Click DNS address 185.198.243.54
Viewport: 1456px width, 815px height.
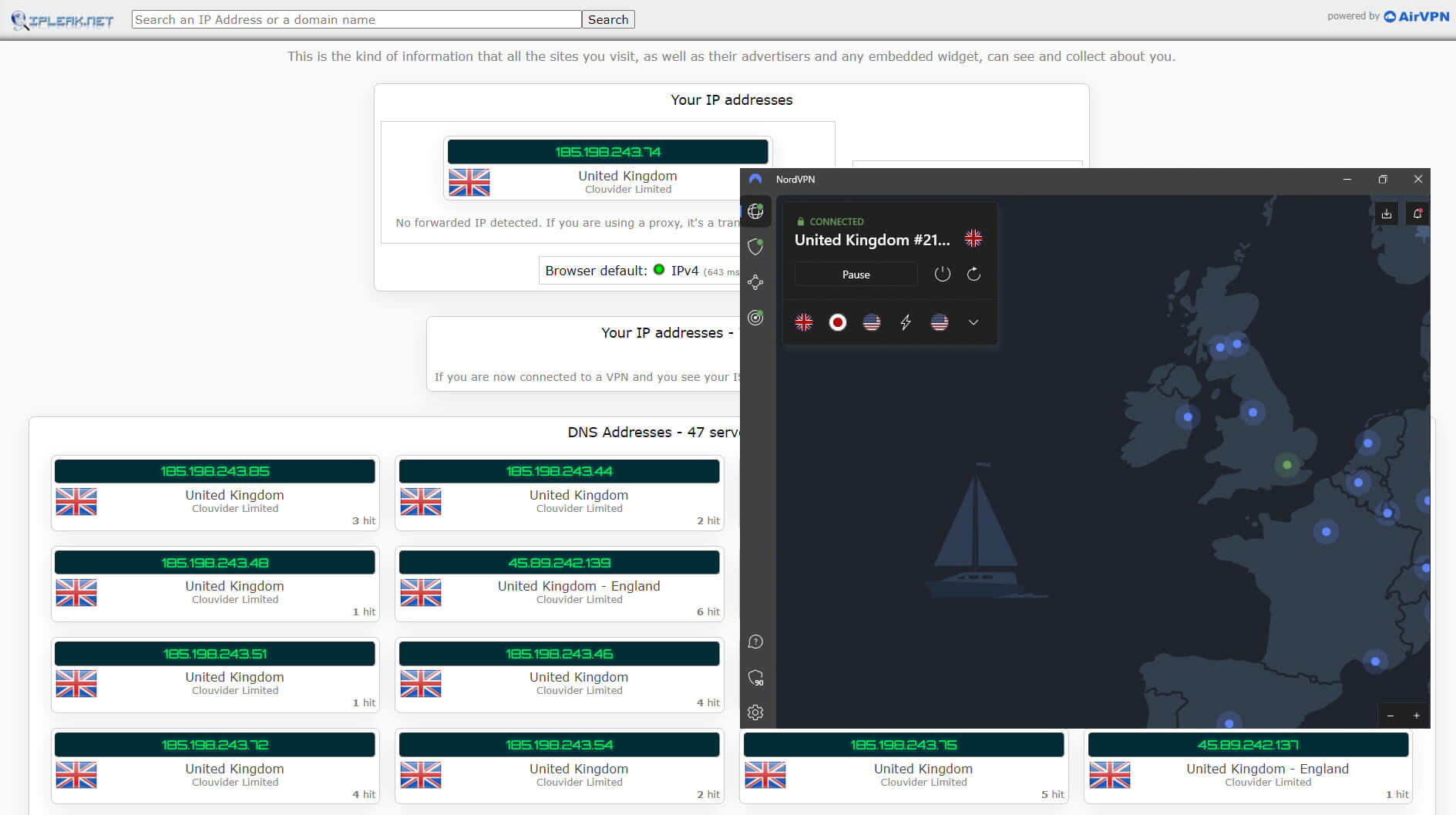[x=560, y=745]
